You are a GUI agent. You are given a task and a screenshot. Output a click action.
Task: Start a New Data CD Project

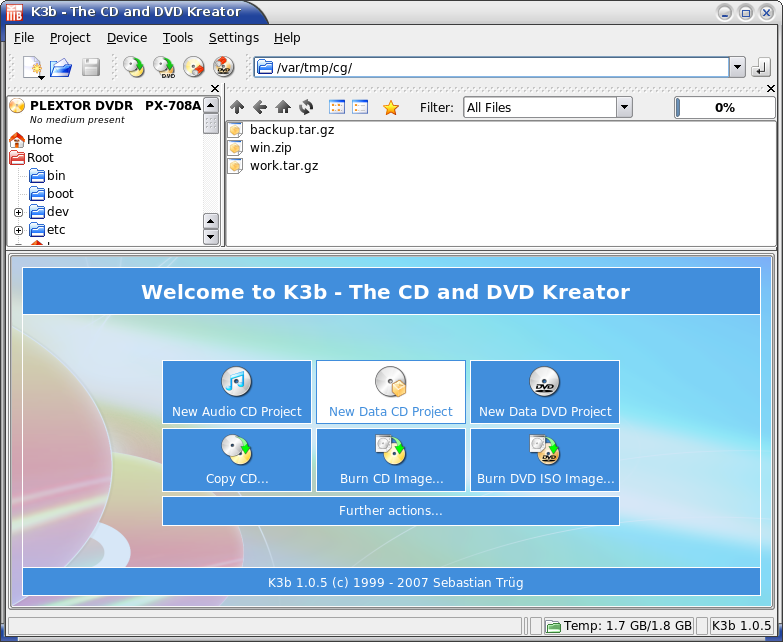point(391,392)
